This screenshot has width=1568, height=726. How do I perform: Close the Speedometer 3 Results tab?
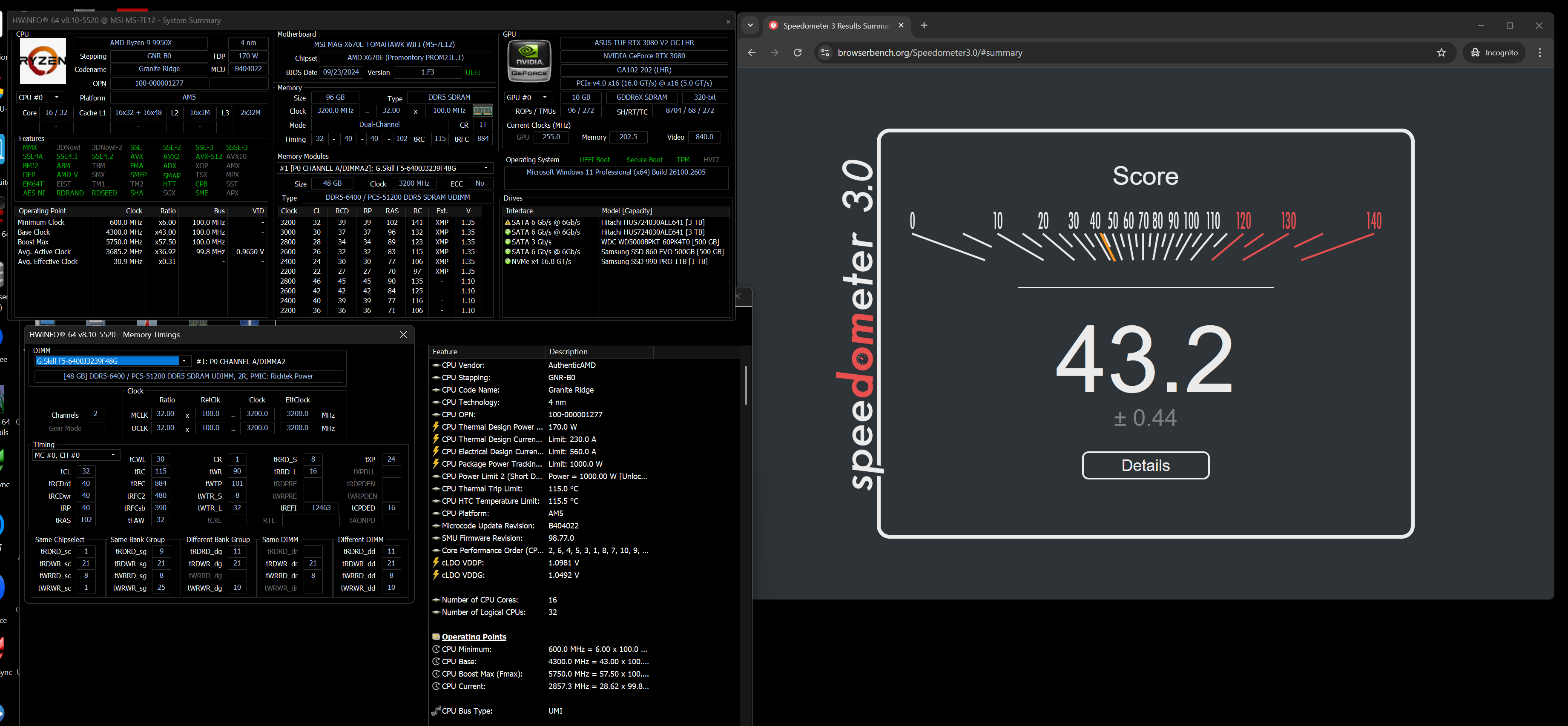[x=901, y=25]
